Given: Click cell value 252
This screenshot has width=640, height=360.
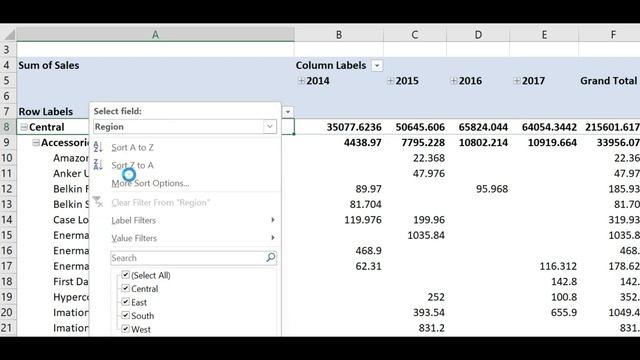Looking at the screenshot, I should click(436, 297).
